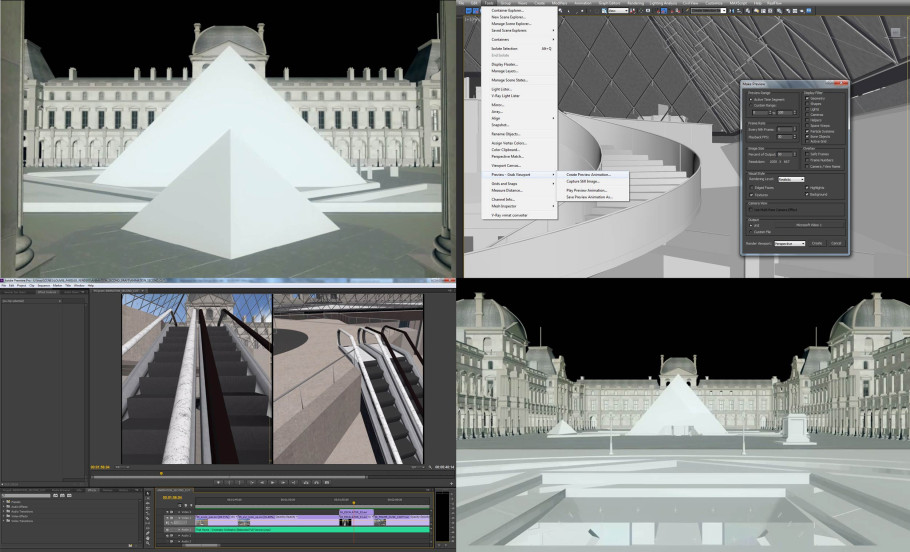The height and width of the screenshot is (552, 910).
Task: Select Active Time Segment radio button
Action: pyautogui.click(x=750, y=100)
